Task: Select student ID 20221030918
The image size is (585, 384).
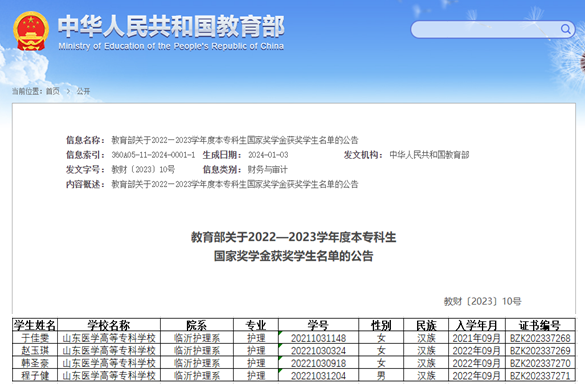Action: tap(318, 363)
